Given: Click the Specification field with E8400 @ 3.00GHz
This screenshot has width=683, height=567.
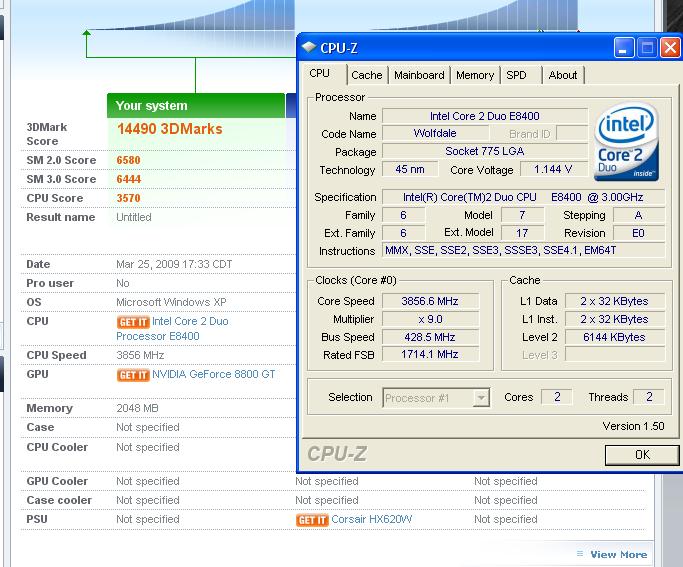Looking at the screenshot, I should click(x=523, y=197).
